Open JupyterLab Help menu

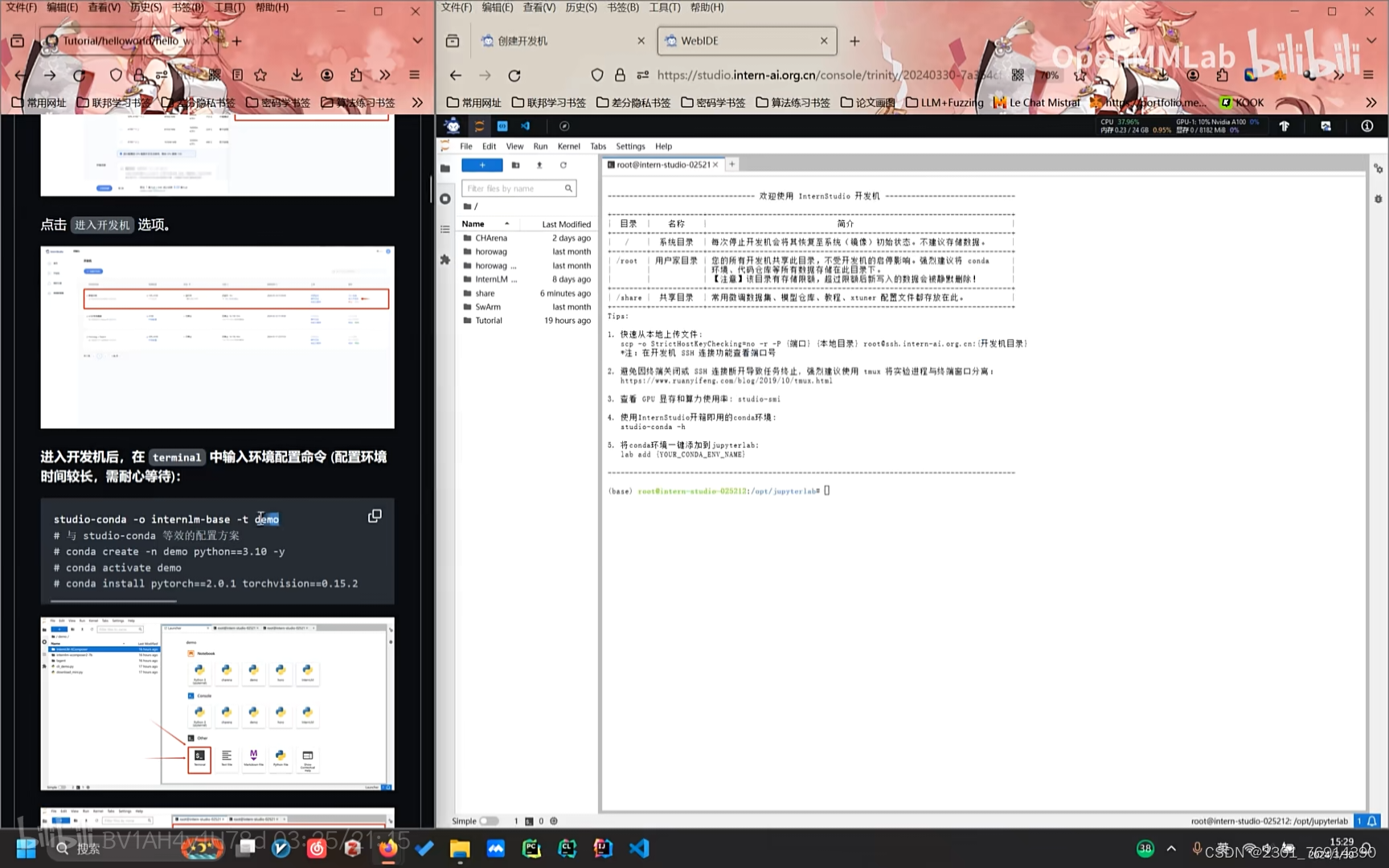pos(663,146)
